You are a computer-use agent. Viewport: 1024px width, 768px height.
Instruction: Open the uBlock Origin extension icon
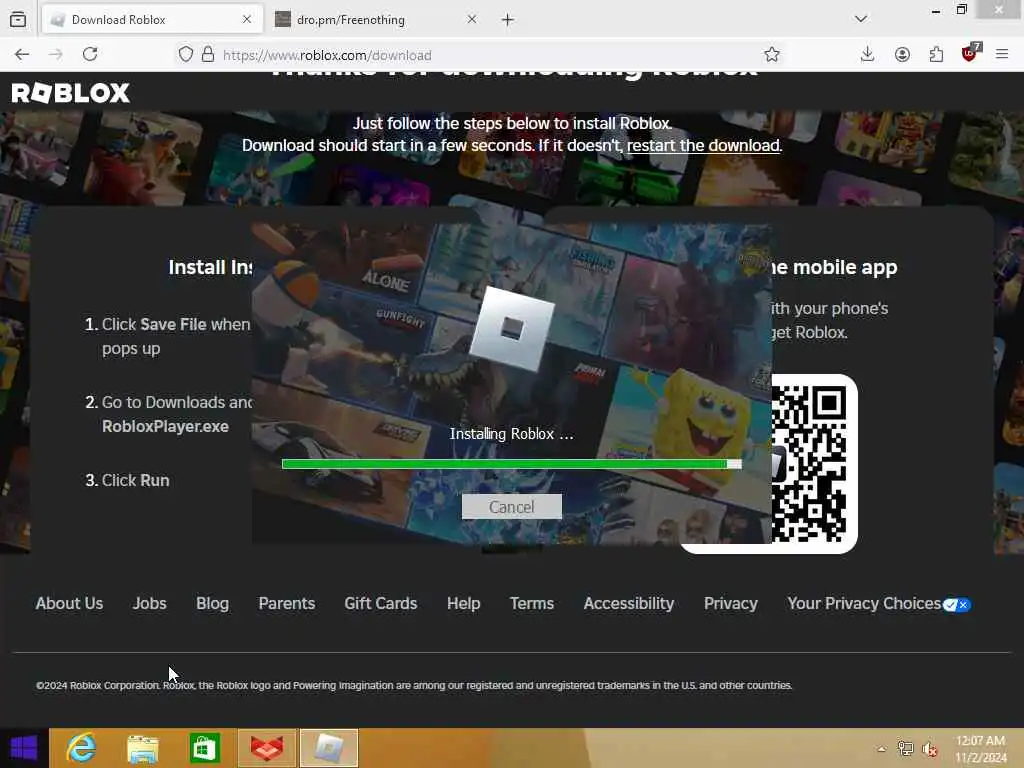click(x=970, y=53)
